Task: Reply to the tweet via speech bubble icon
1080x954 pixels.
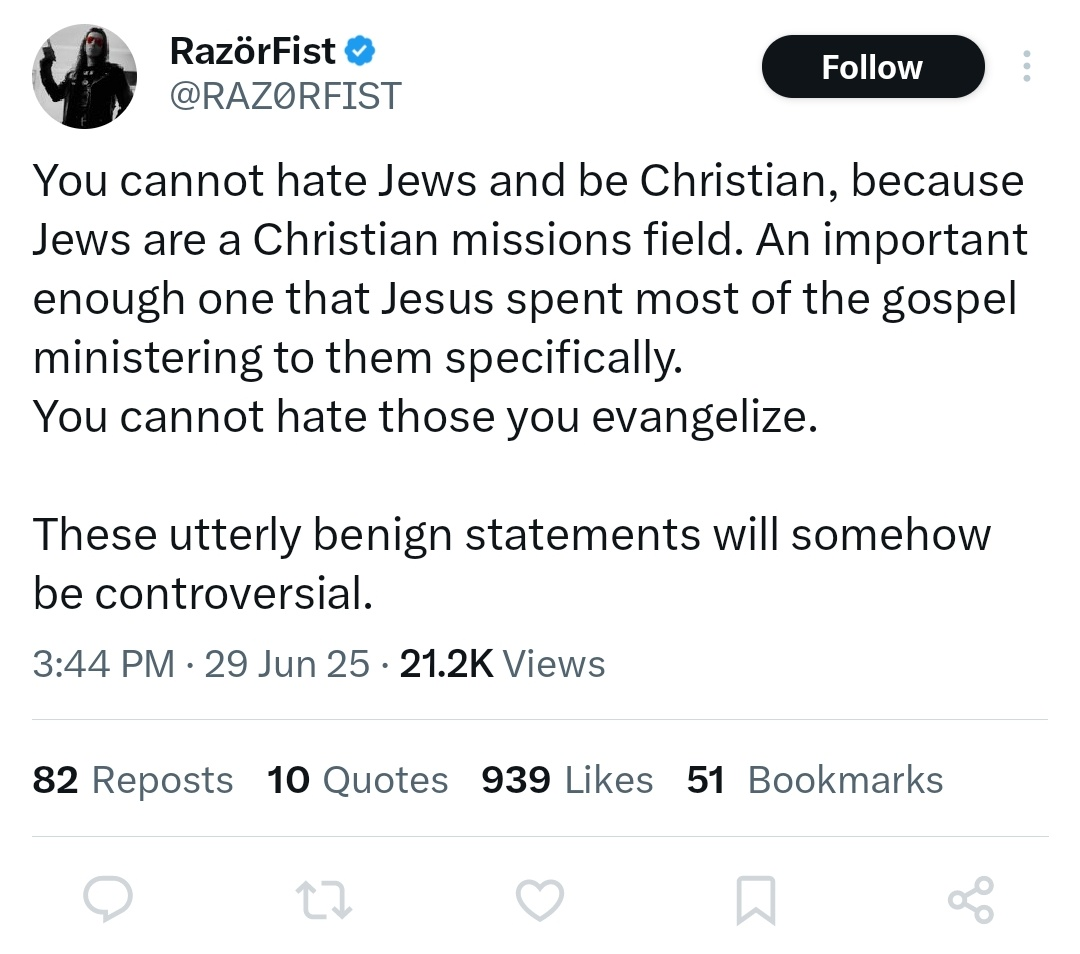Action: (x=108, y=899)
